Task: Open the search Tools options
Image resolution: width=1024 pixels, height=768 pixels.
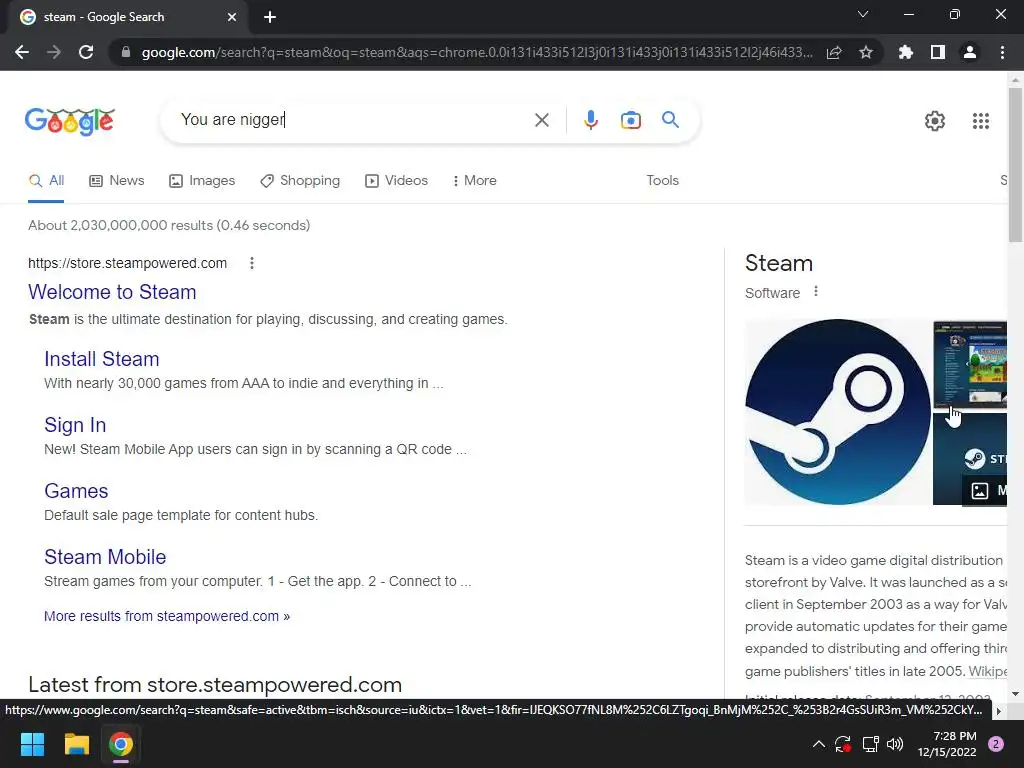Action: pyautogui.click(x=662, y=181)
